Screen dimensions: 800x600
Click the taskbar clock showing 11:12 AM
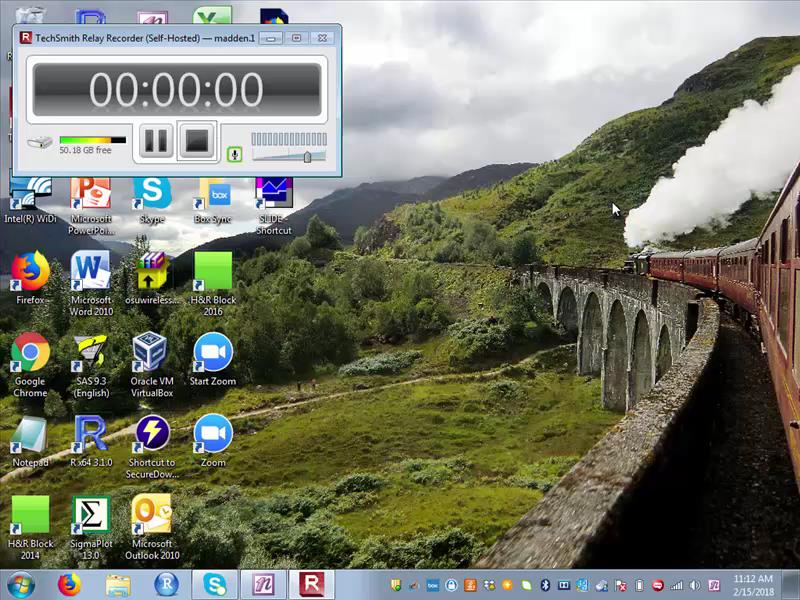click(752, 584)
